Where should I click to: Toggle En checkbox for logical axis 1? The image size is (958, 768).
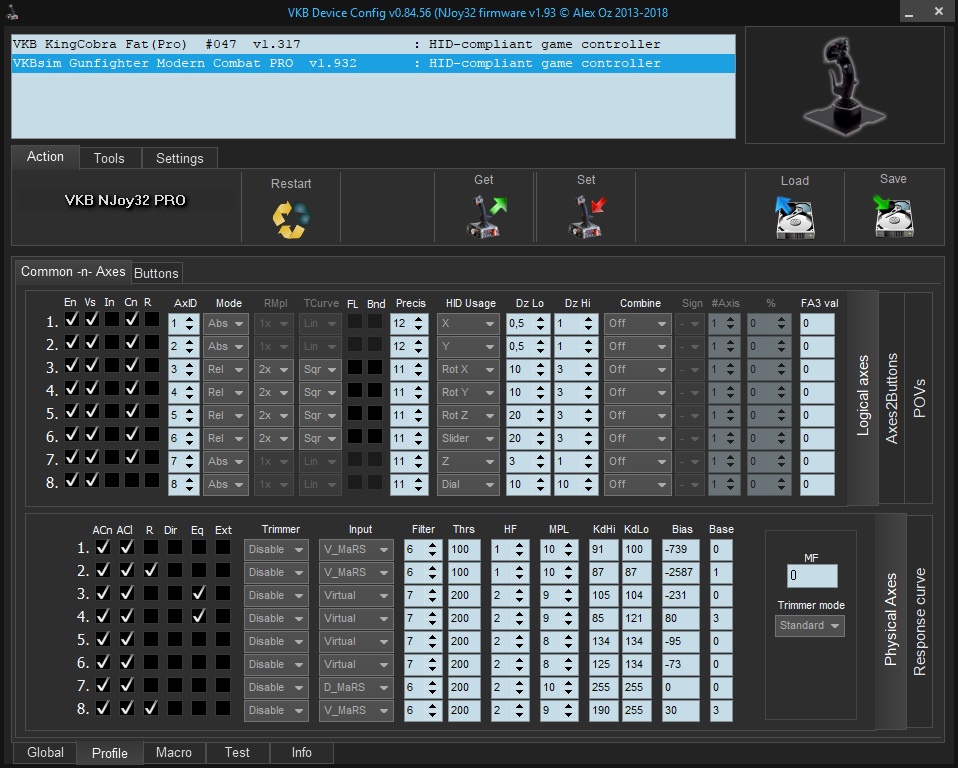click(71, 320)
